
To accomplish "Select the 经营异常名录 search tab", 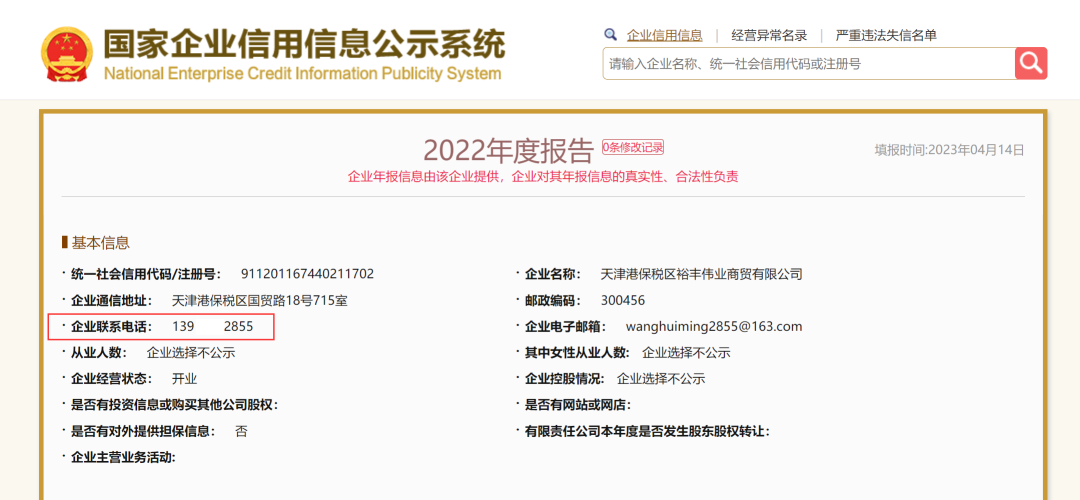I will click(769, 36).
